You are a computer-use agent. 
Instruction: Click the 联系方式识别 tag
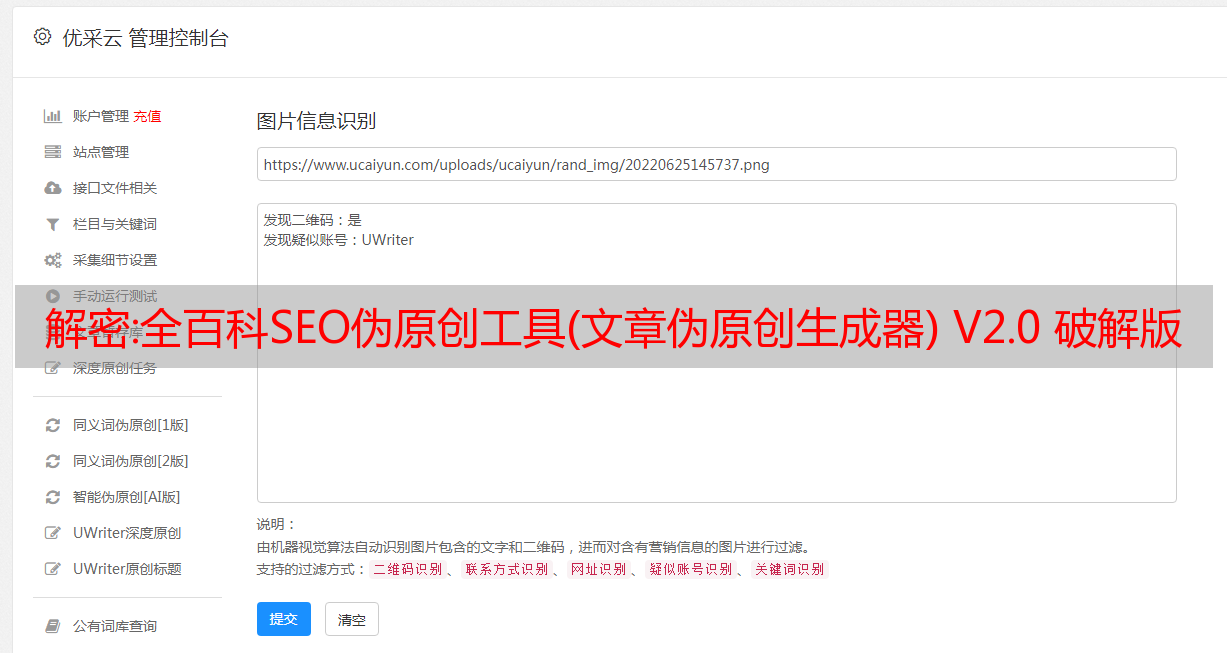coord(506,569)
